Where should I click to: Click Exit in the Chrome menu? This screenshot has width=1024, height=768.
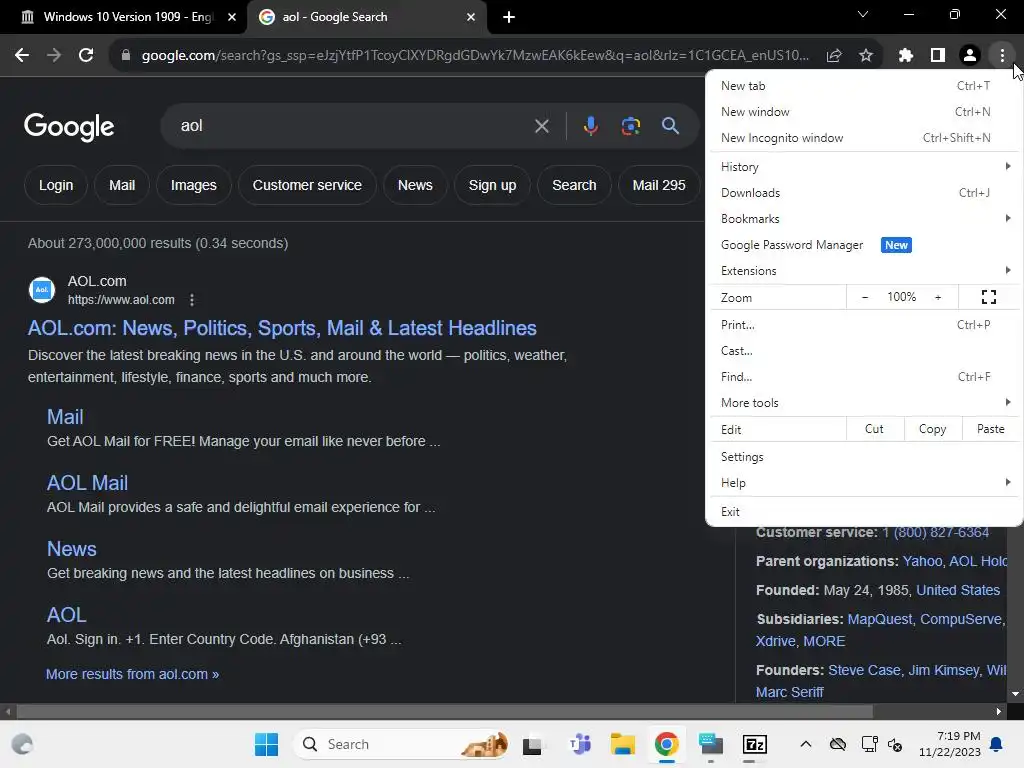pyautogui.click(x=865, y=511)
